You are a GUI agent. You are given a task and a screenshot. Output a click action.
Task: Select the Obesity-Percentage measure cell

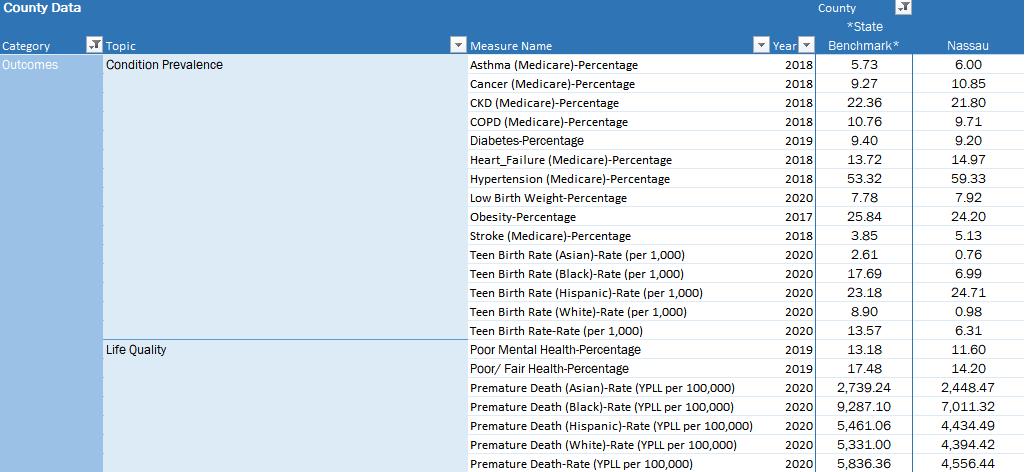point(523,216)
